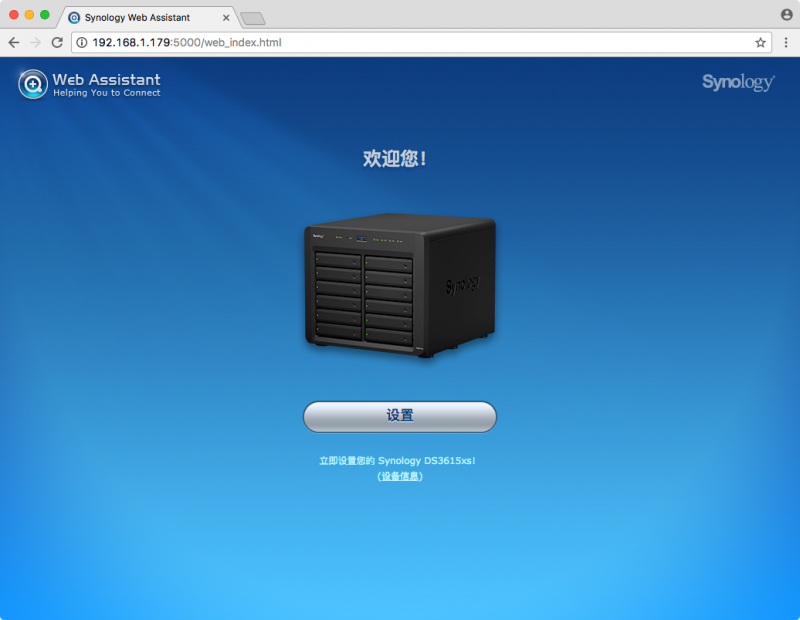Viewport: 800px width, 620px height.
Task: Click the Helping You to Connect tagline
Action: (x=107, y=93)
